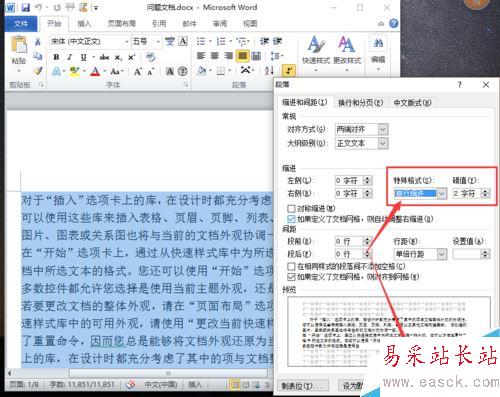500x397 pixels.
Task: Adjust 左侧 left indent stepper
Action: [x=367, y=181]
